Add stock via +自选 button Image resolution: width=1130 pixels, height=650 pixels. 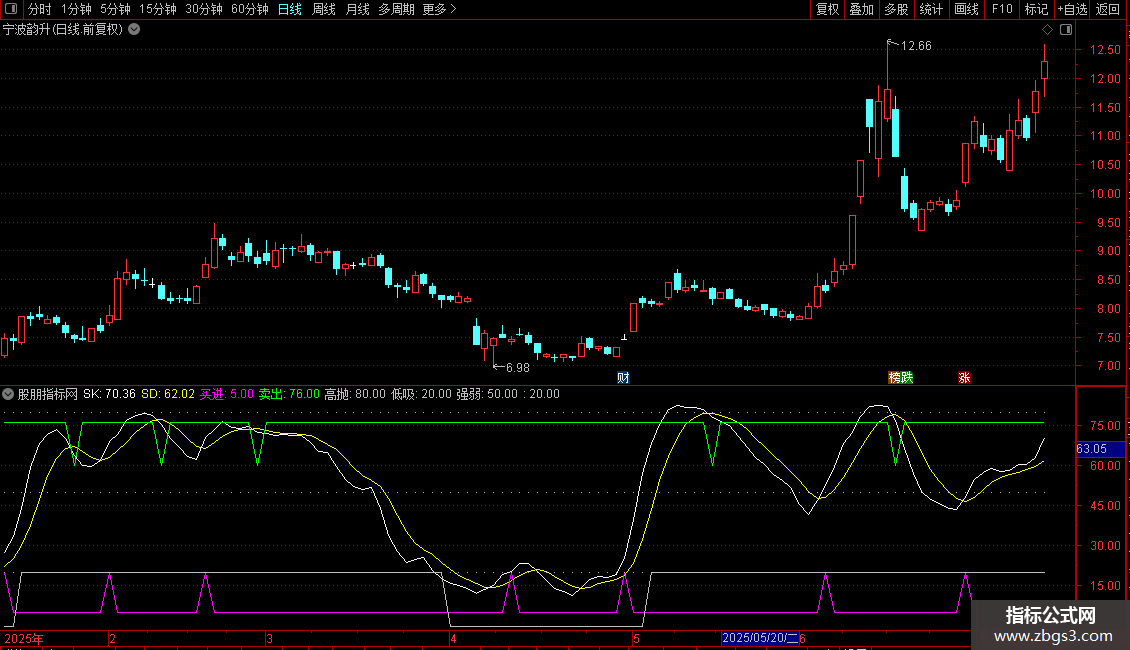pos(1071,10)
